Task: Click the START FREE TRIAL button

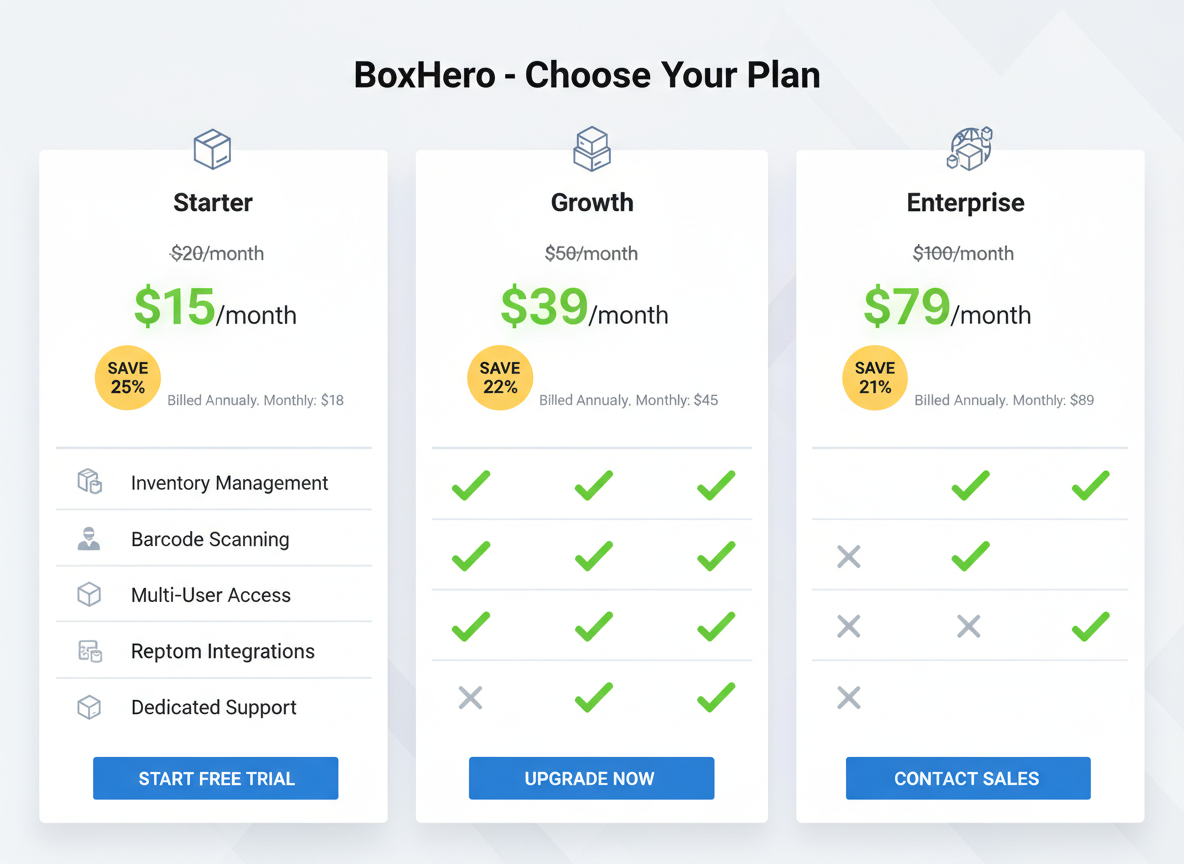Action: [x=215, y=778]
